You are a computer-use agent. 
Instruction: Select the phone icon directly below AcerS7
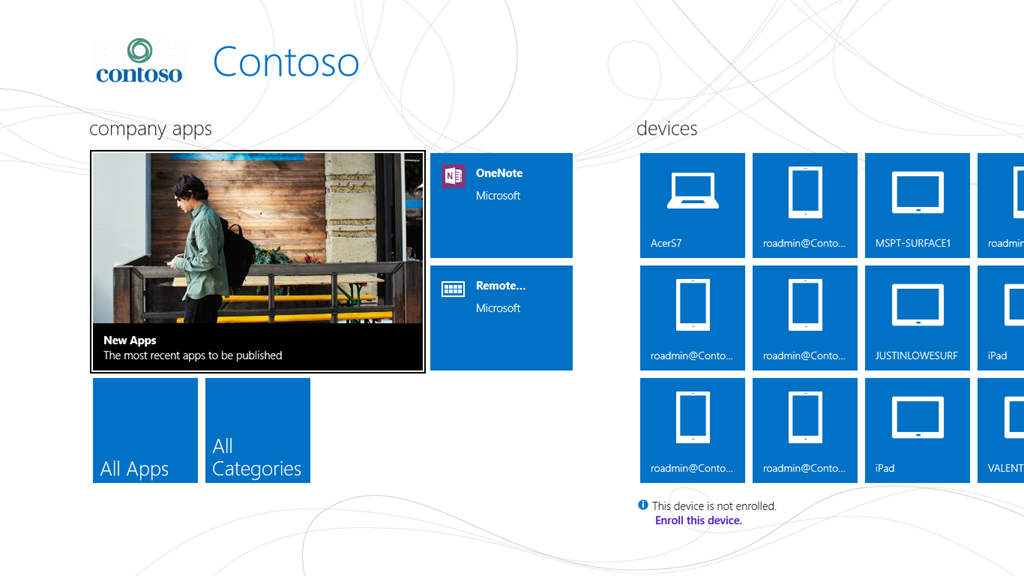pyautogui.click(x=692, y=305)
